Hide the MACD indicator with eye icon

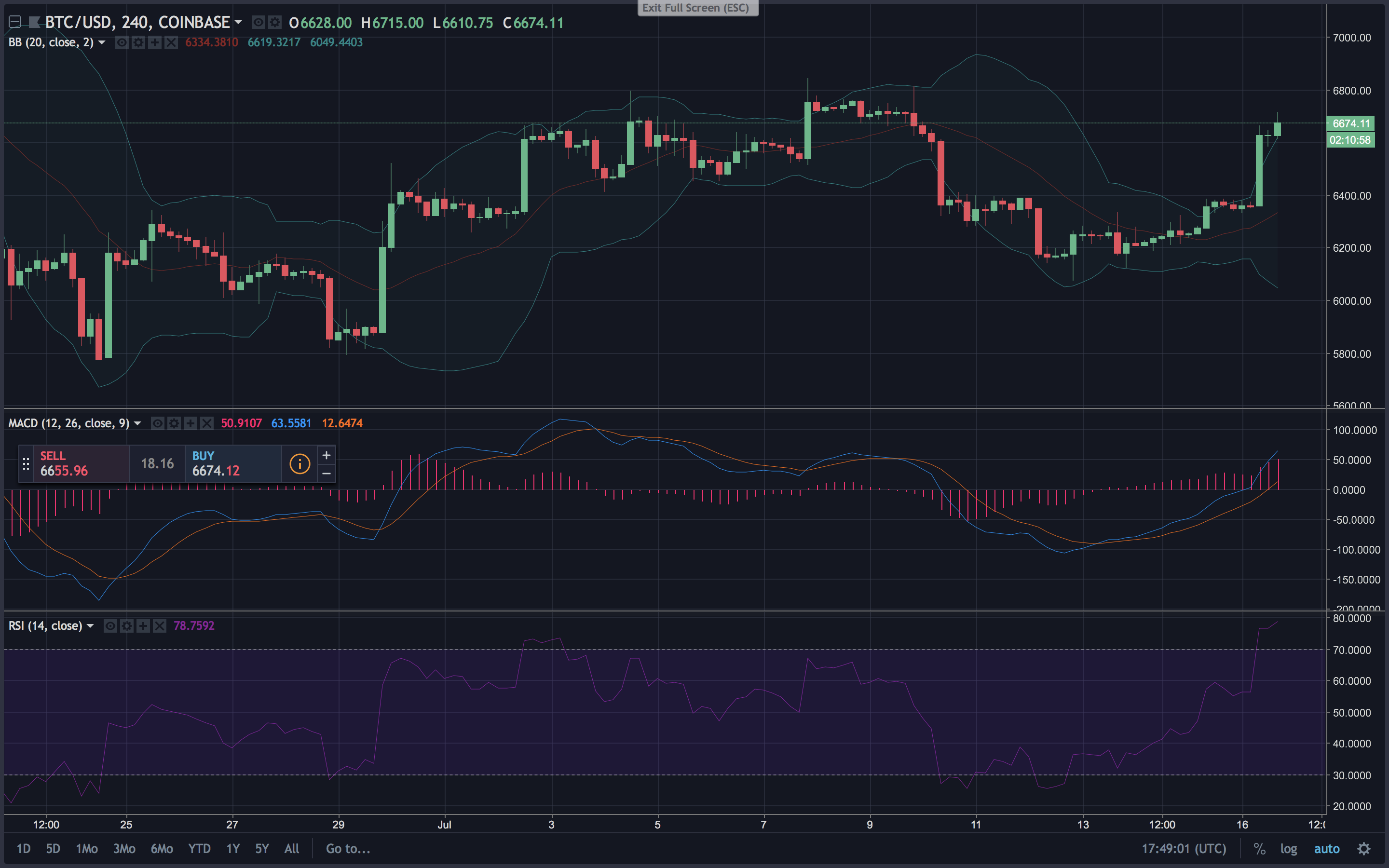point(157,423)
